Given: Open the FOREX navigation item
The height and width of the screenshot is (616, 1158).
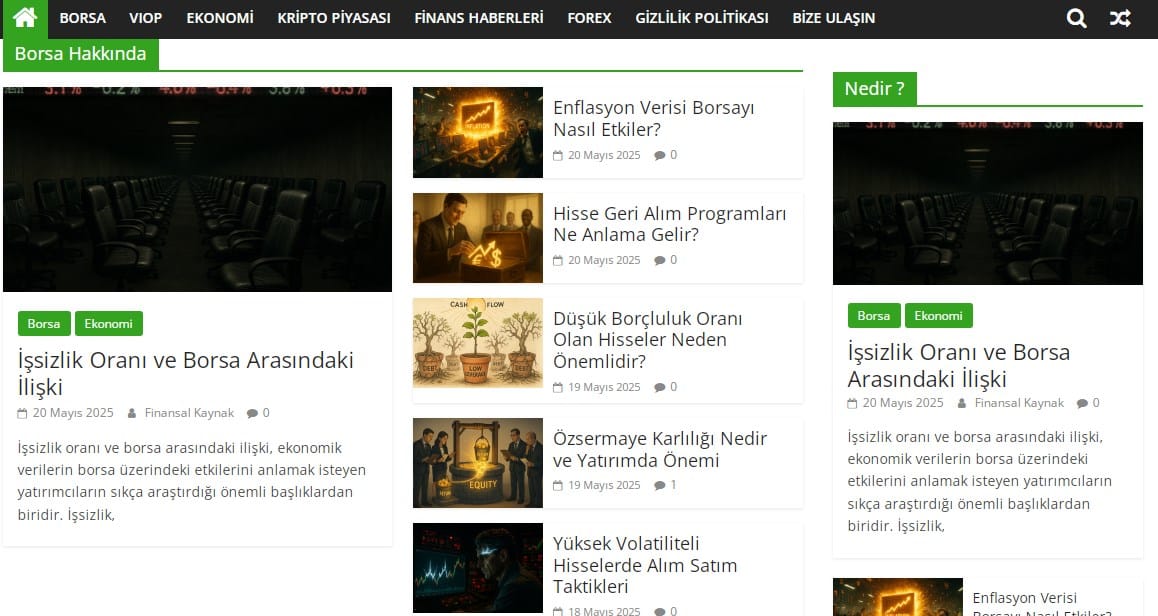Looking at the screenshot, I should tap(589, 18).
